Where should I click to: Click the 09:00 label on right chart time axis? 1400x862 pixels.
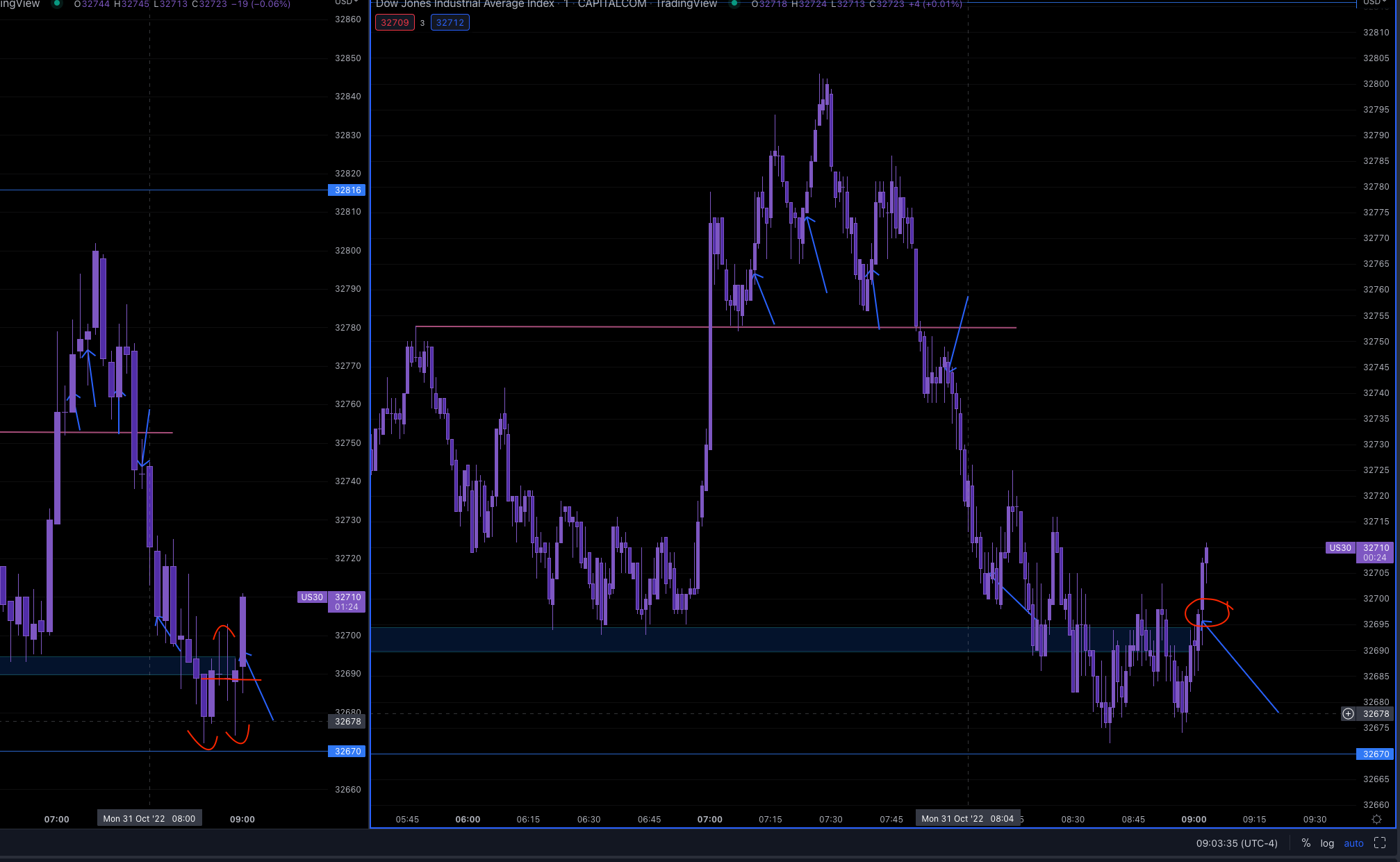point(1194,820)
